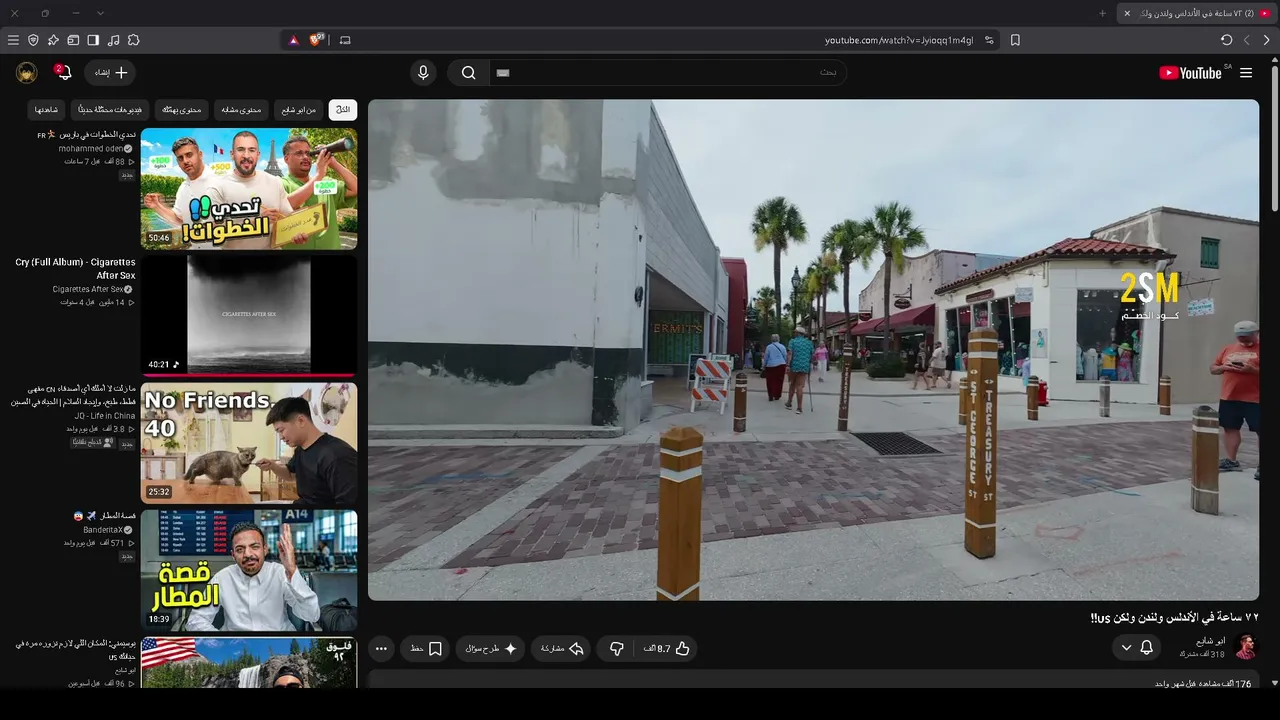
Task: Open the BanderitaX channel name
Action: pos(103,529)
